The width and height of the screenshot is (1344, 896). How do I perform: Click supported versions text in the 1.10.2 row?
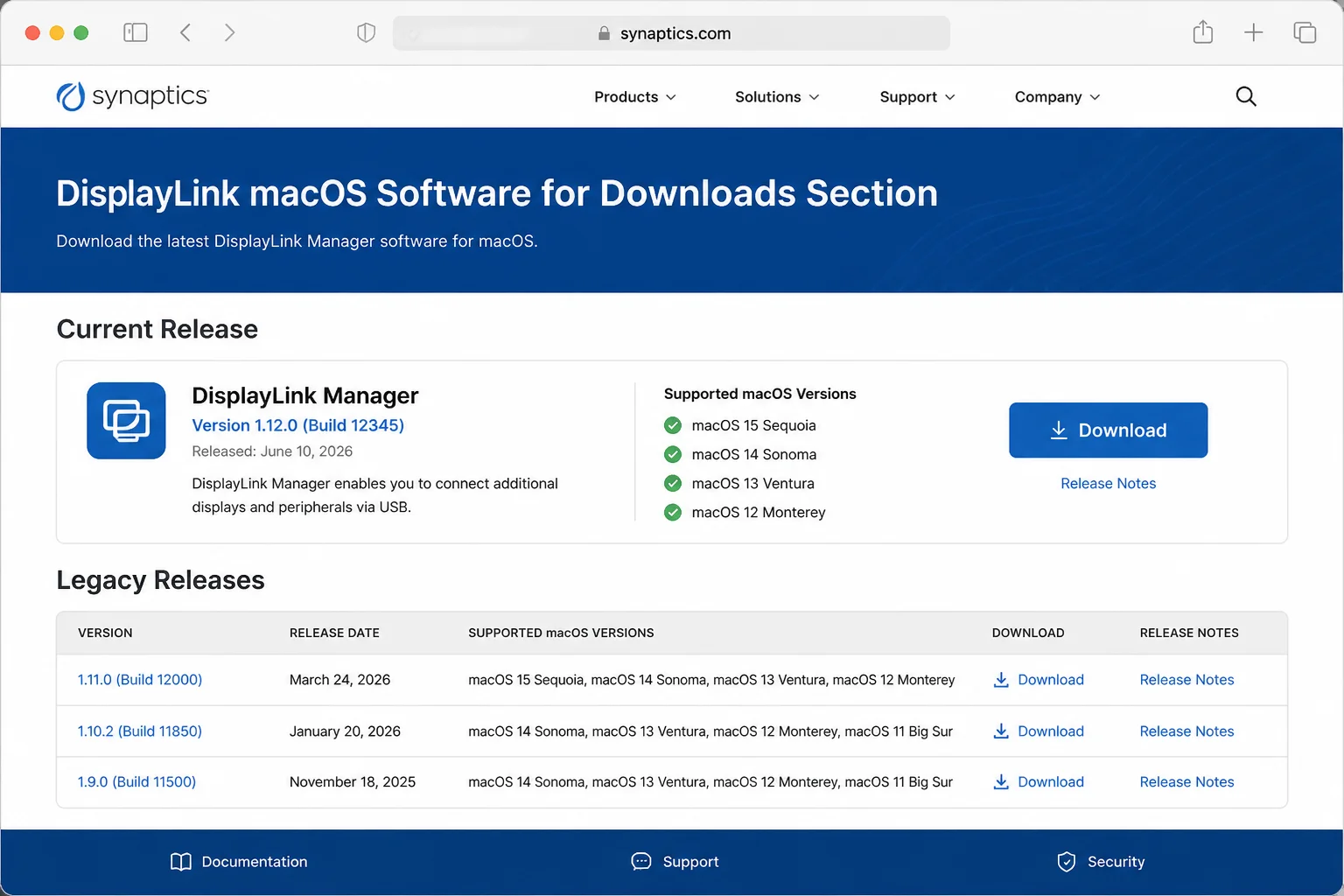tap(710, 731)
